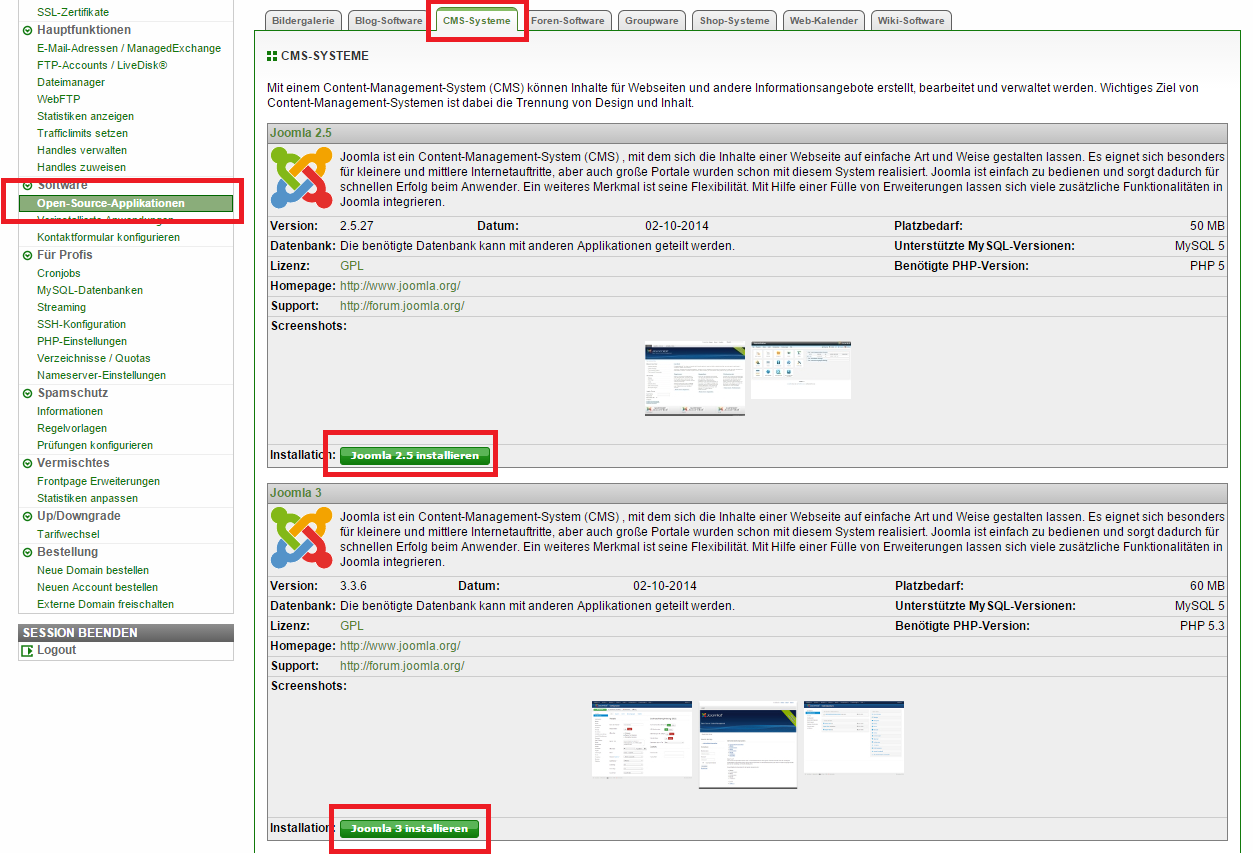Collapse the Vermischtes section
1255x855 pixels.
pyautogui.click(x=27, y=463)
